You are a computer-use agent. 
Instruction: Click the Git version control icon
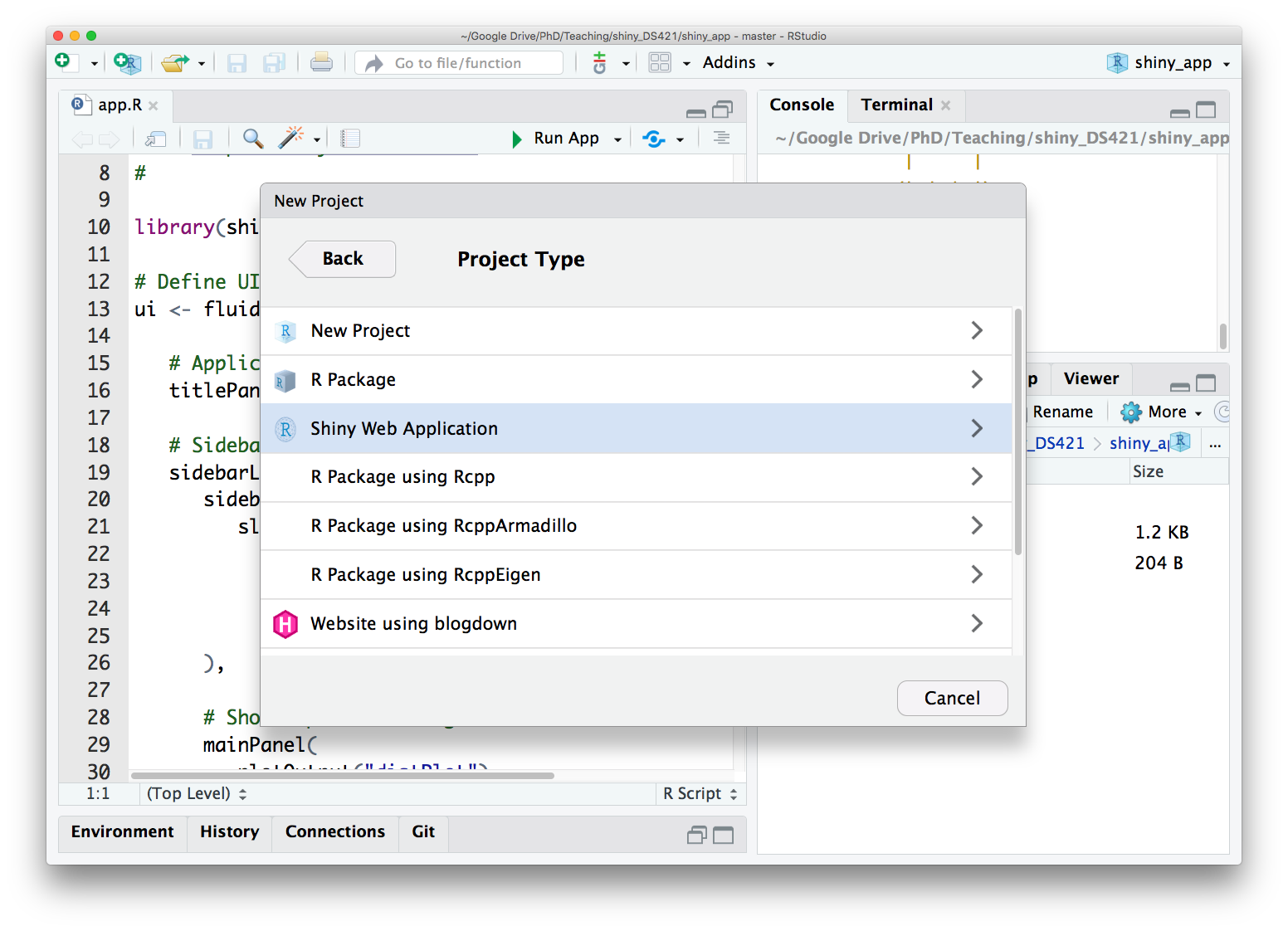(599, 62)
